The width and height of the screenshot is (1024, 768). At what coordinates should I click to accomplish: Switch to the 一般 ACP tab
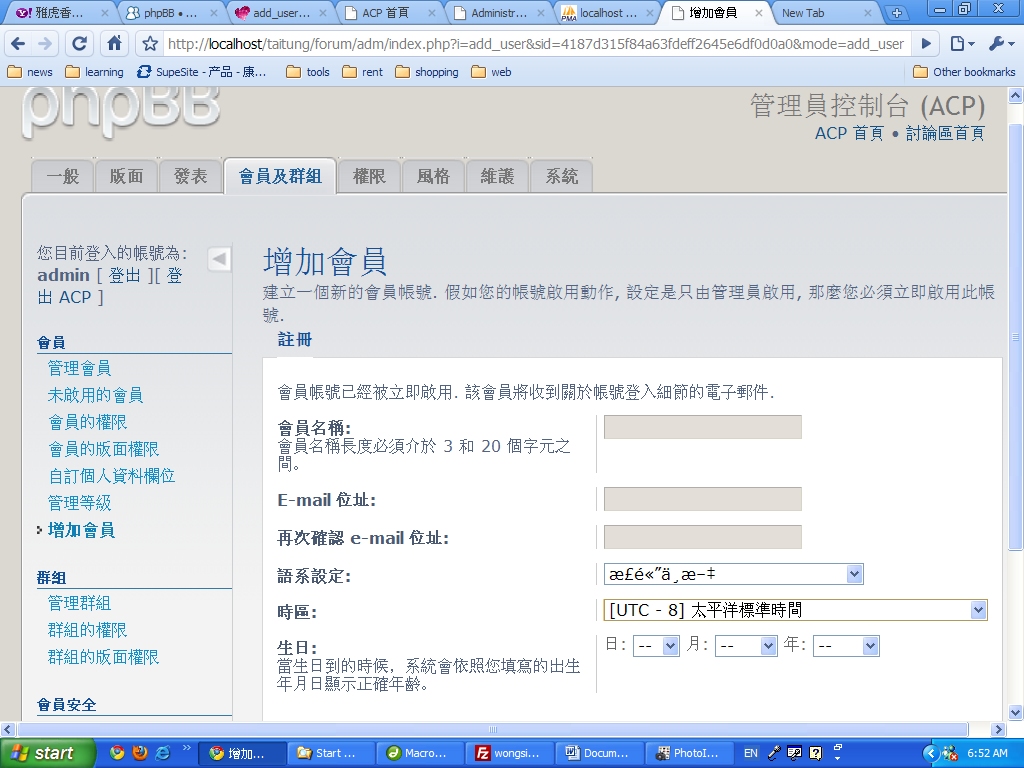[x=63, y=176]
